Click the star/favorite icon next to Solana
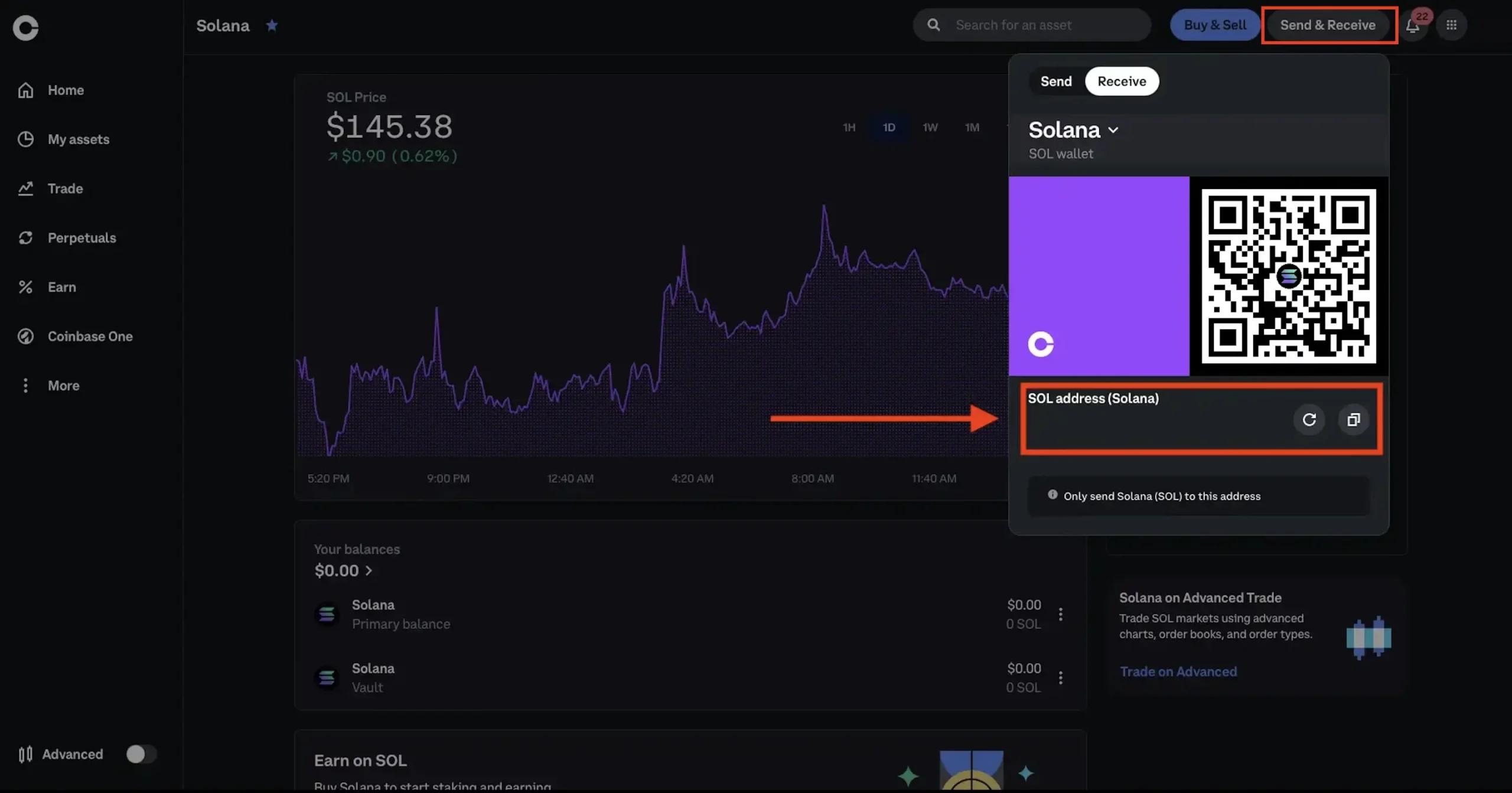Viewport: 1512px width, 793px height. (270, 25)
